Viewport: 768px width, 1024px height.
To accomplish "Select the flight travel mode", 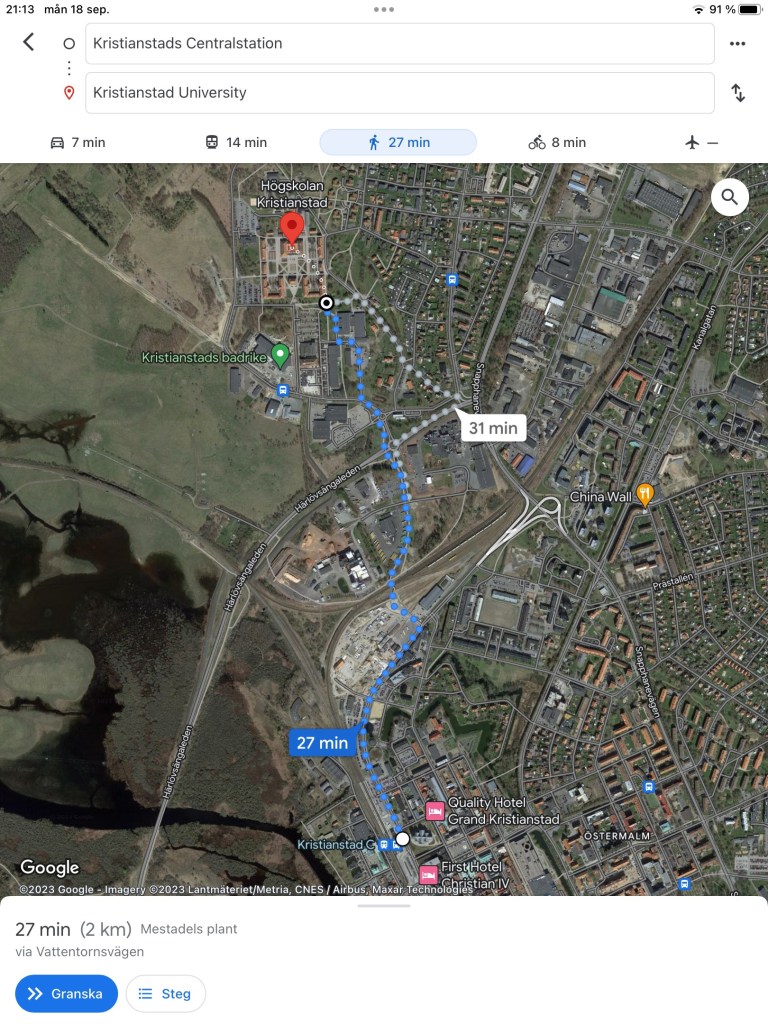I will coord(702,142).
